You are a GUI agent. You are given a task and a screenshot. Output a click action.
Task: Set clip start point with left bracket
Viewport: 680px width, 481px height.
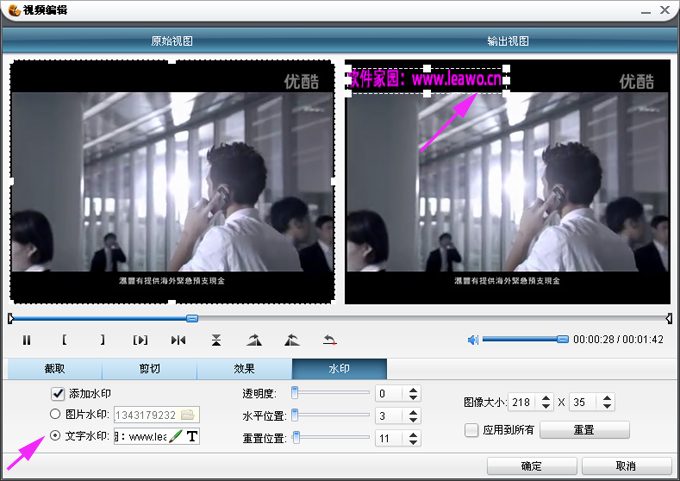(64, 340)
